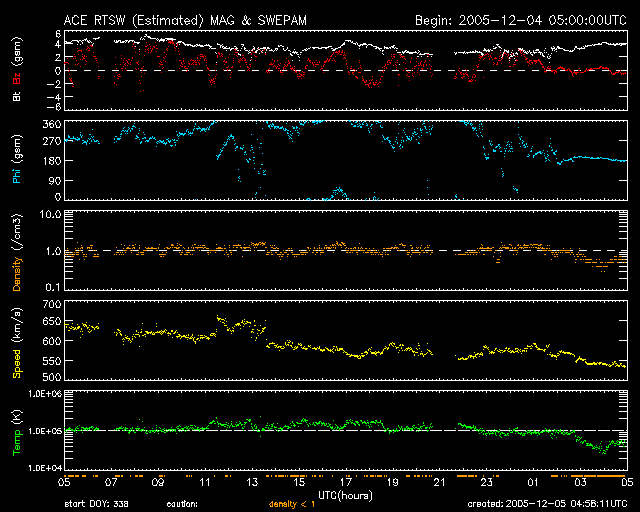This screenshot has height=512, width=640.
Task: Click the plot title "ACE RTSW (Estimated) MAG & SWEPAM"
Action: point(185,20)
